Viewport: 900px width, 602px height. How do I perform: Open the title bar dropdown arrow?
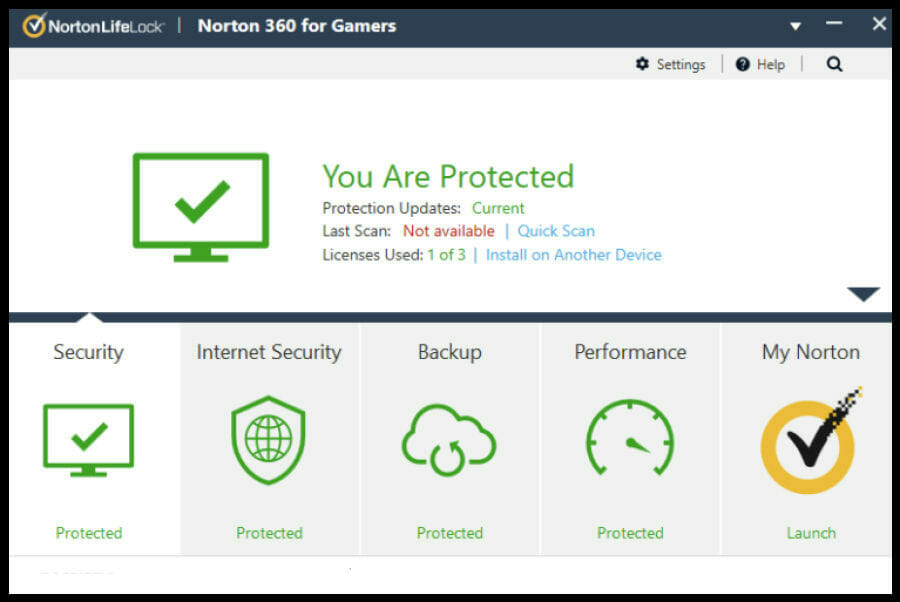point(795,26)
